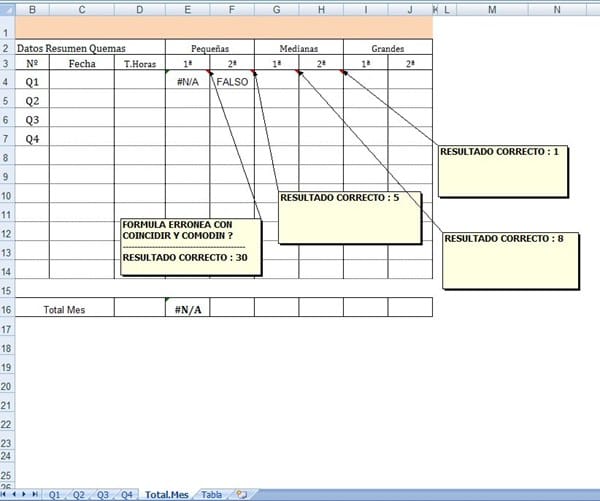Select row 1 header
The image size is (600, 501).
[x=7, y=28]
